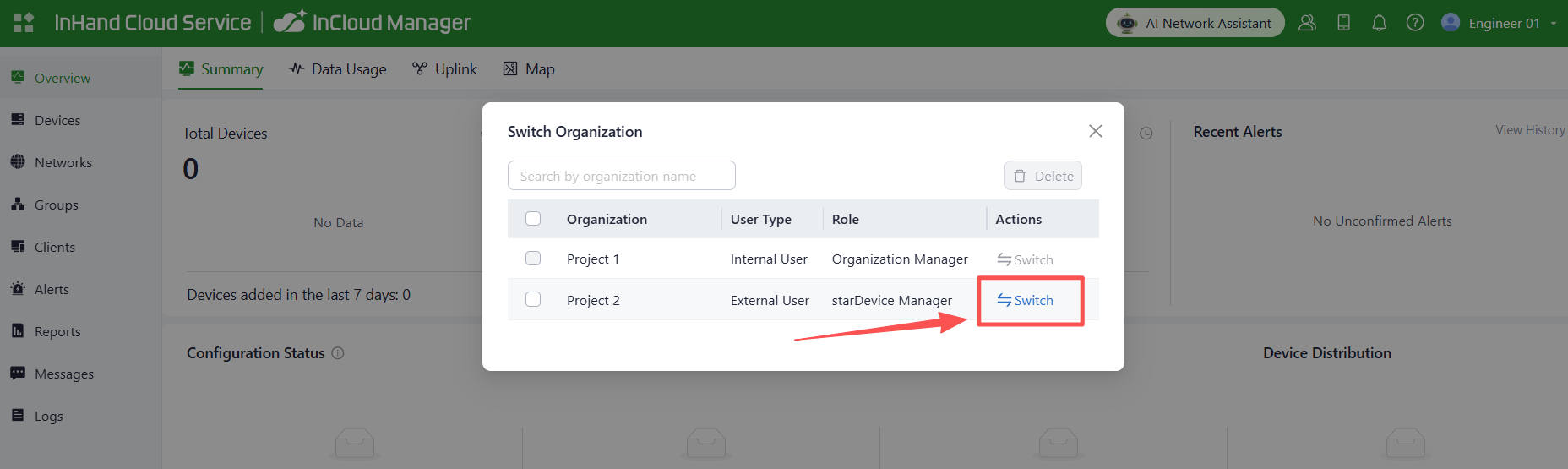
Task: Check the Project 1 checkbox
Action: tap(533, 259)
